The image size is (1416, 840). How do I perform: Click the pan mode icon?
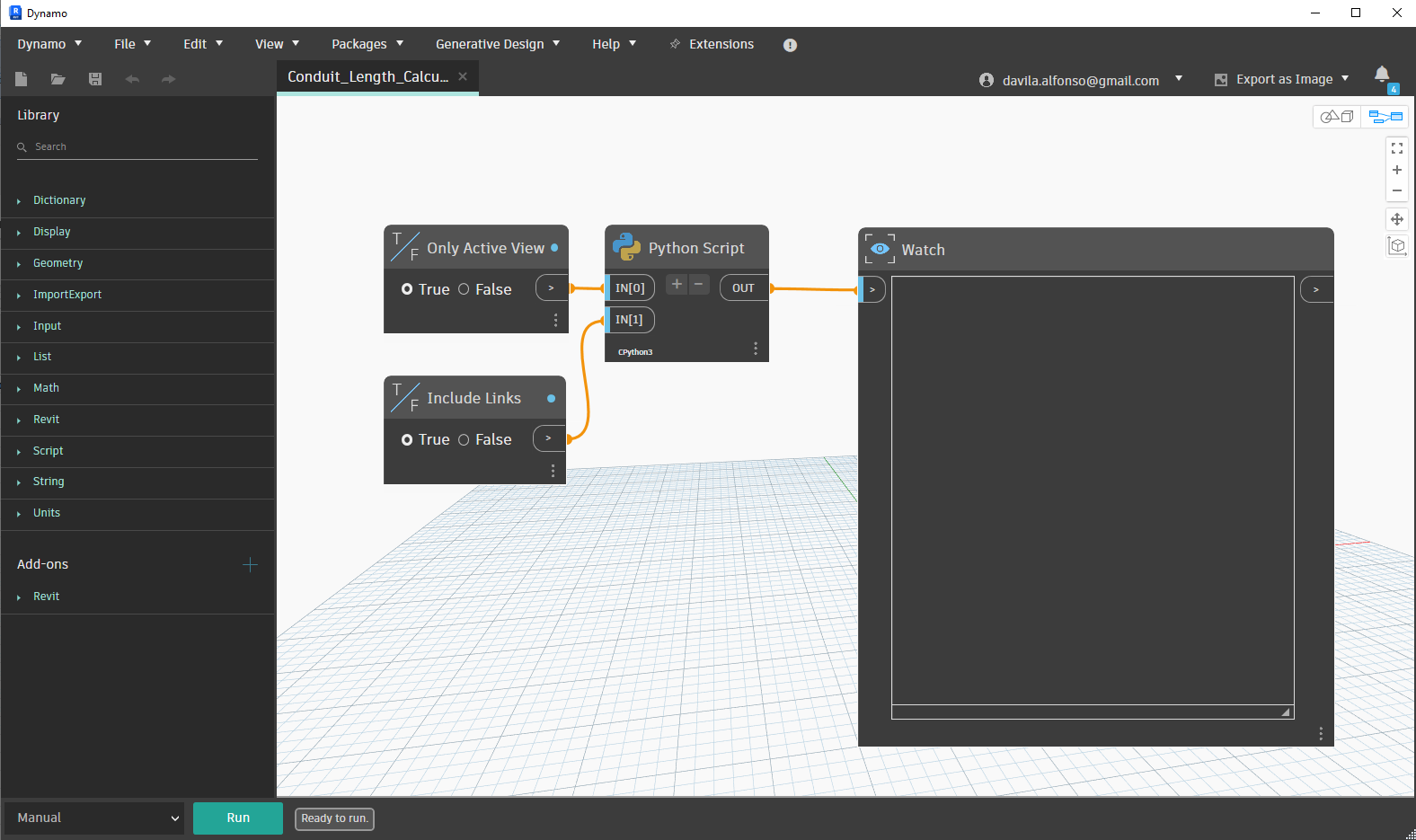click(x=1396, y=219)
